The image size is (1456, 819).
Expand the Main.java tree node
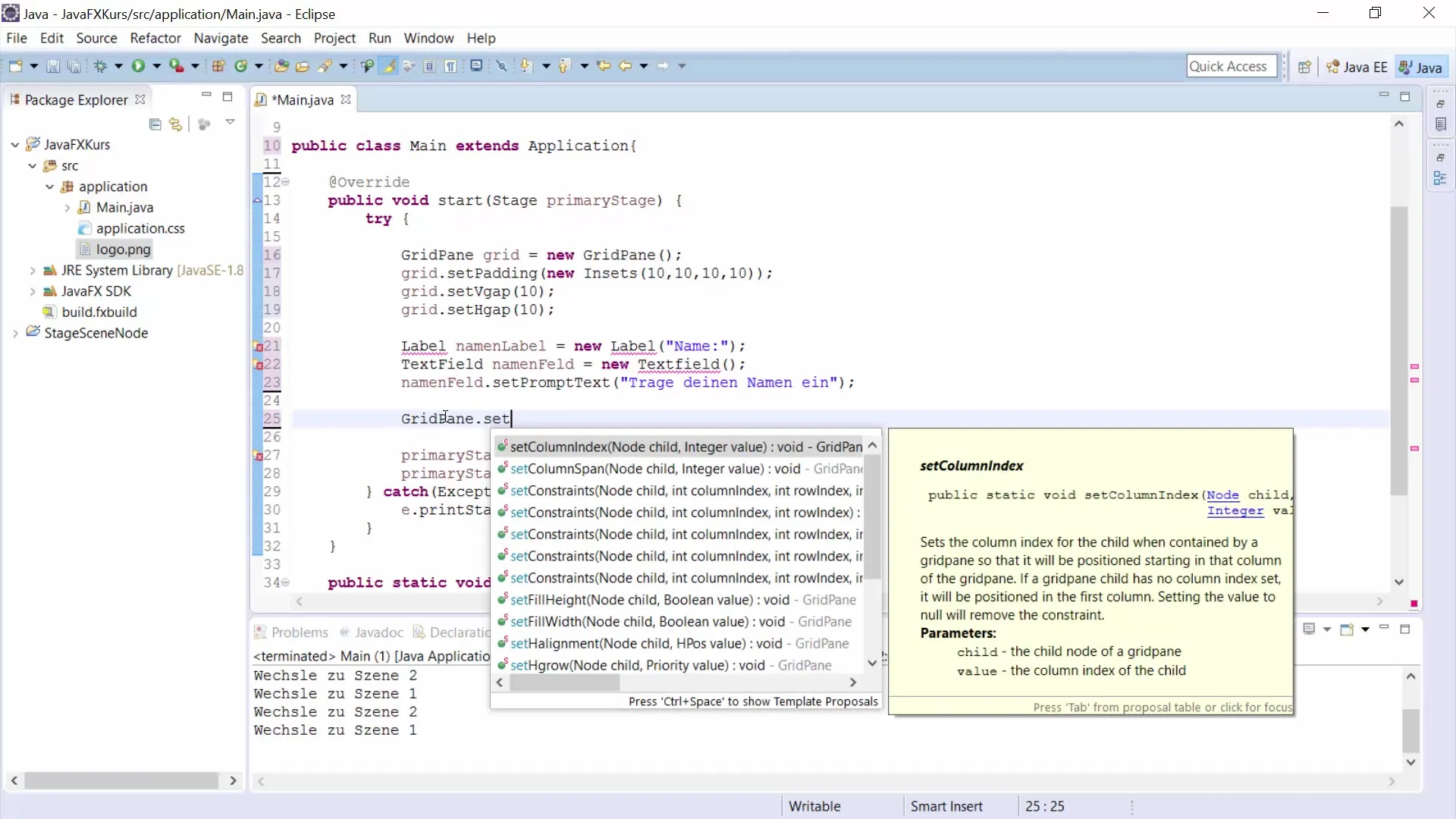(x=67, y=208)
